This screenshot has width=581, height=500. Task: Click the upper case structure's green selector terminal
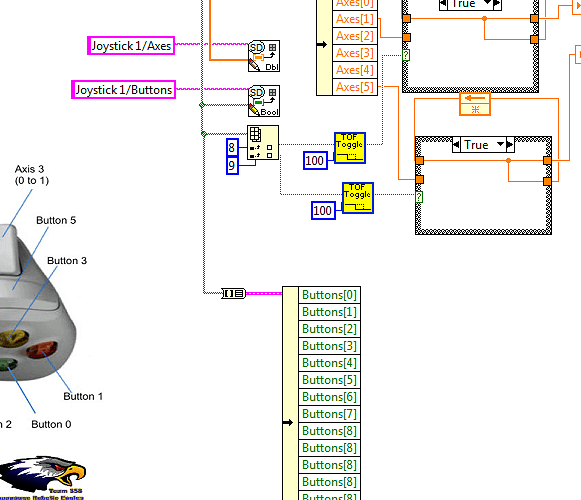coord(406,55)
